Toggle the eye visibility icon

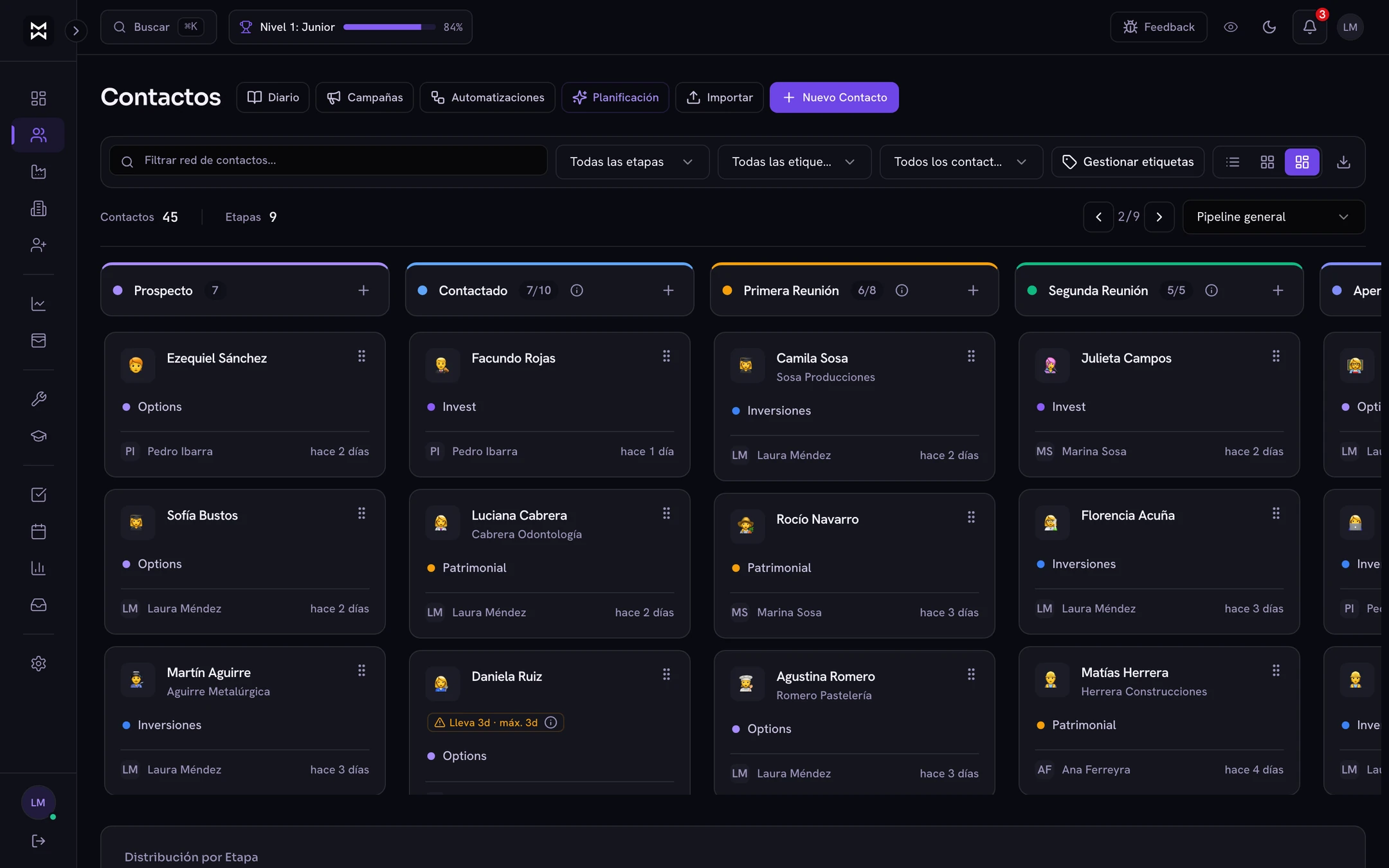(x=1231, y=27)
